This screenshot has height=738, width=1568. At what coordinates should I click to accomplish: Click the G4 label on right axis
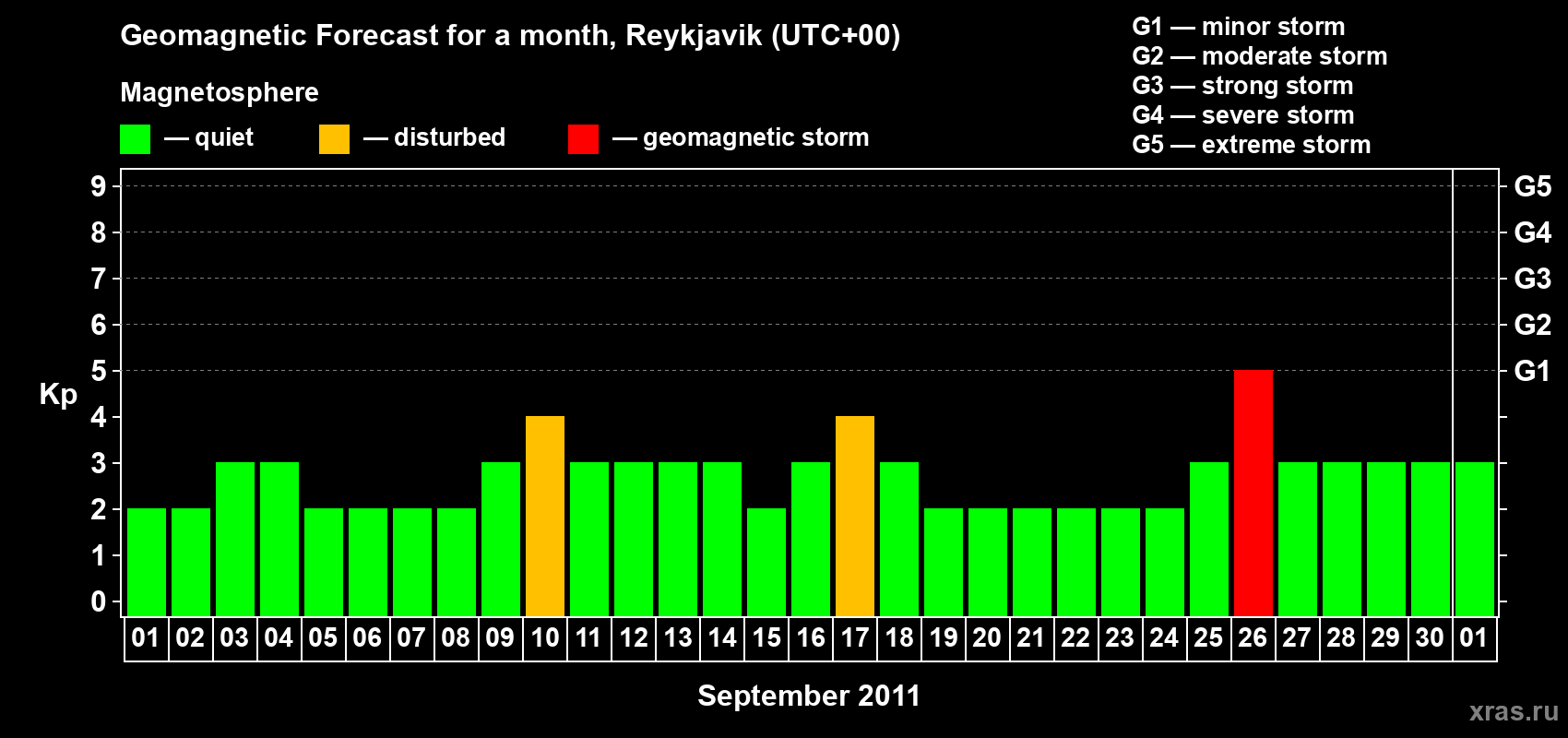tap(1532, 232)
